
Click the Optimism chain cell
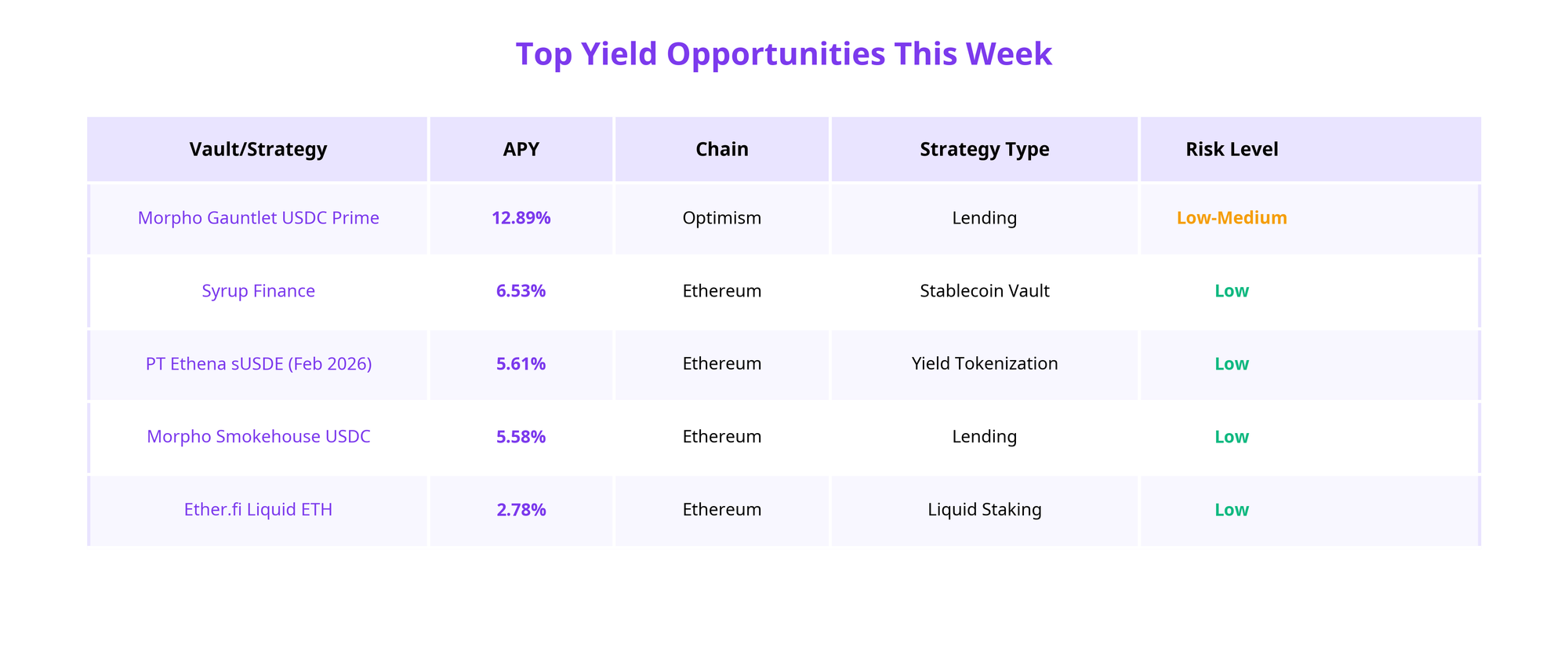pyautogui.click(x=721, y=218)
